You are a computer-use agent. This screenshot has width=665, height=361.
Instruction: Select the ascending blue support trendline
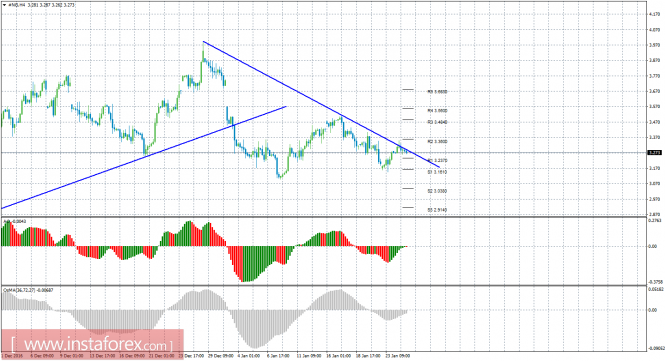pos(144,157)
